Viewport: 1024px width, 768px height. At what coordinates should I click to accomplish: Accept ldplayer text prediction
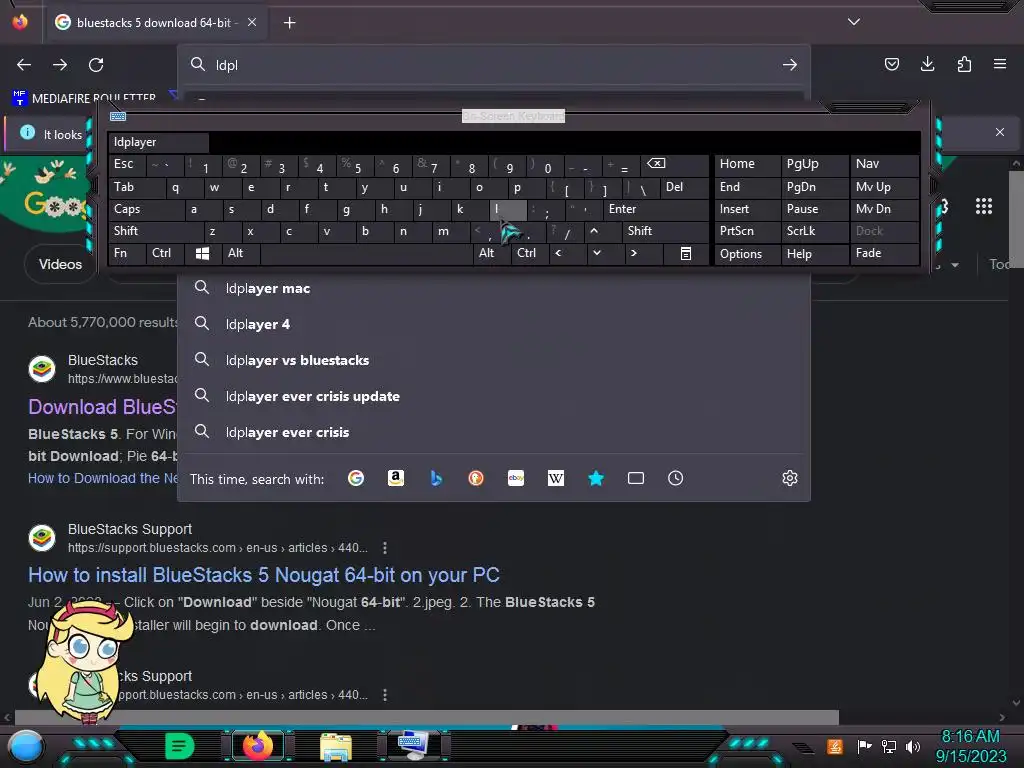pyautogui.click(x=158, y=142)
